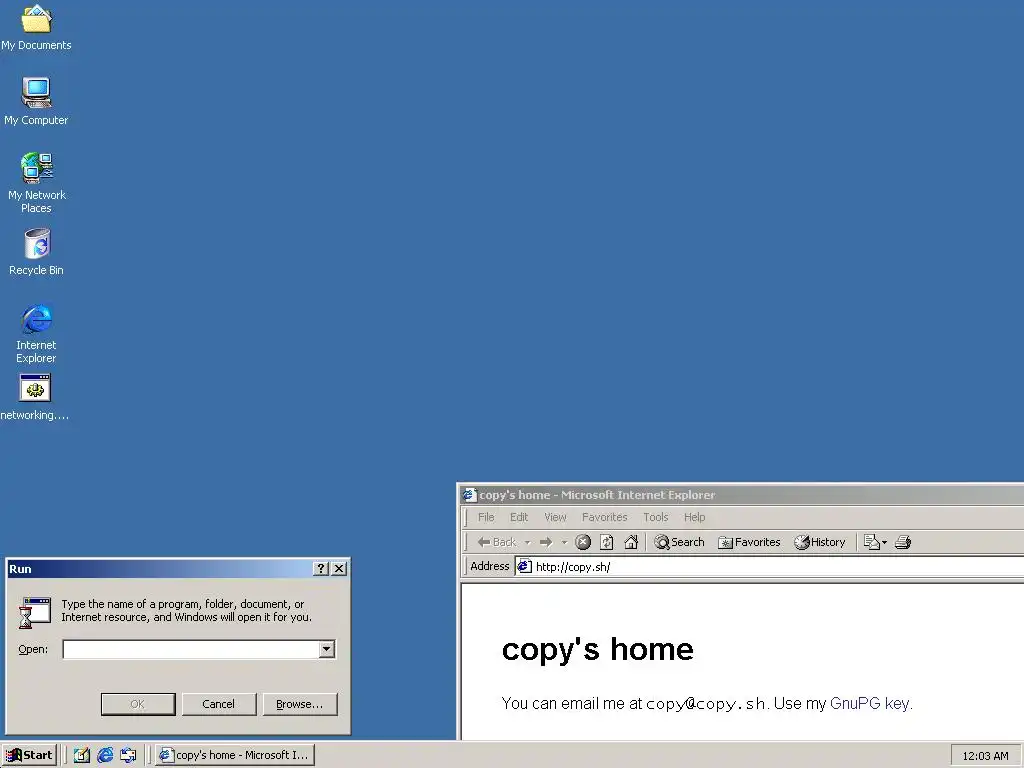Expand the Mail toolbar dropdown arrow

point(884,542)
